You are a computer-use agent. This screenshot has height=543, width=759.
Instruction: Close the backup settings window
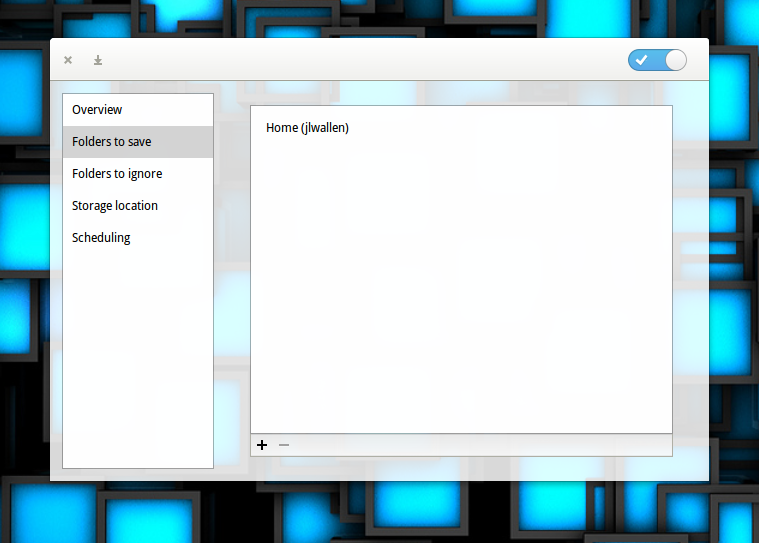[68, 60]
